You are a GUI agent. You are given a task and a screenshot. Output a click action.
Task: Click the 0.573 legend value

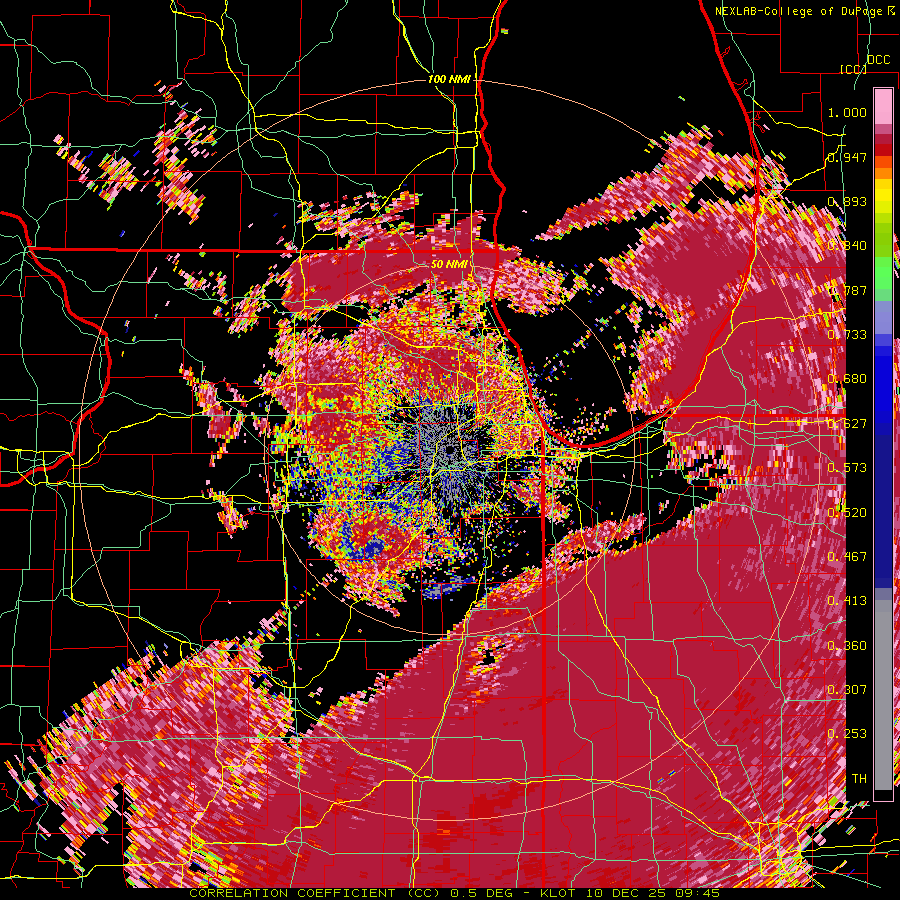[847, 468]
